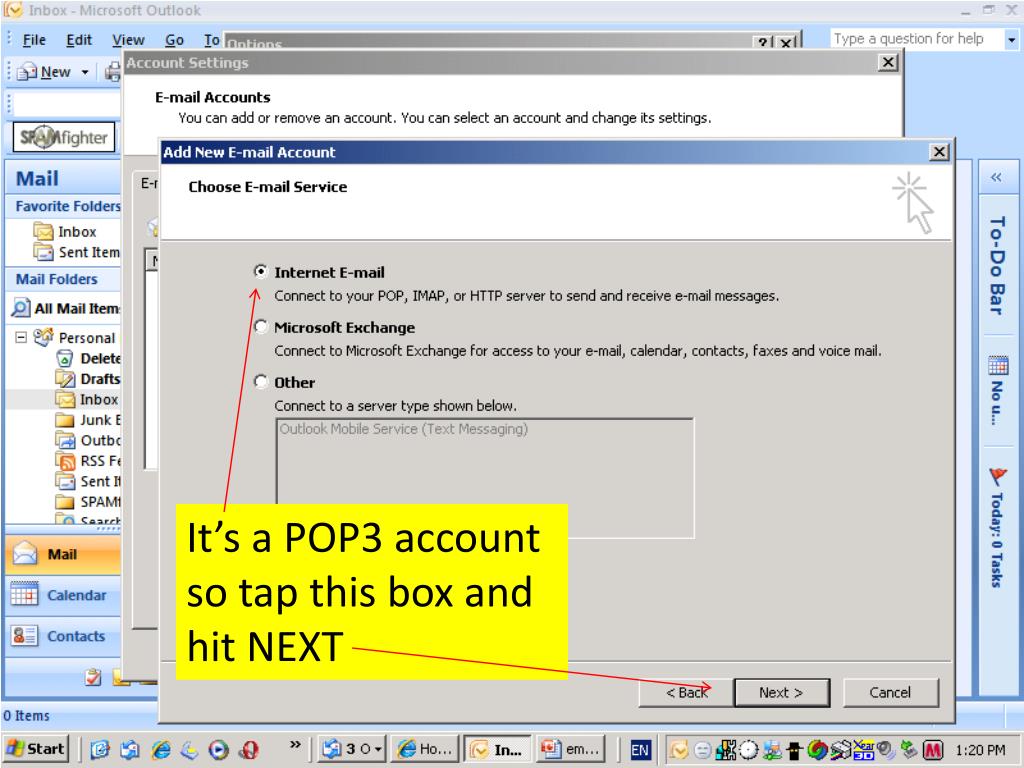1024x768 pixels.
Task: Switch to the 'In...' Outlook taskbar button
Action: click(x=498, y=749)
